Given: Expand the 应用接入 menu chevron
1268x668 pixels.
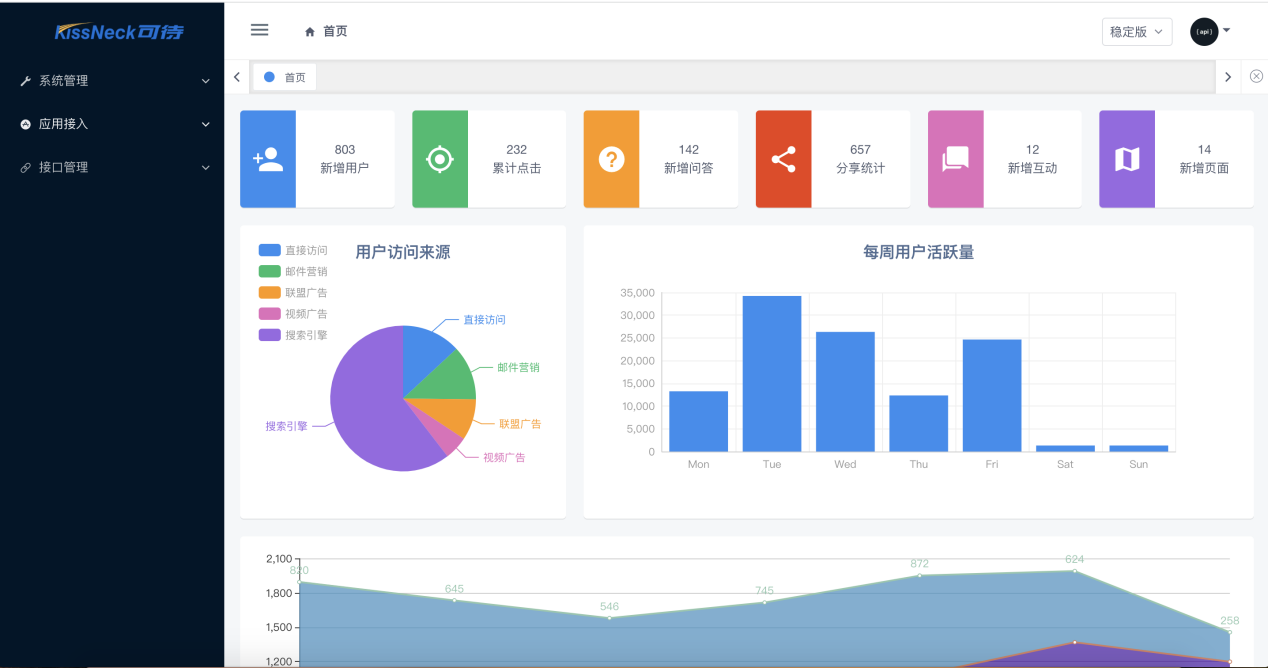Looking at the screenshot, I should click(206, 124).
